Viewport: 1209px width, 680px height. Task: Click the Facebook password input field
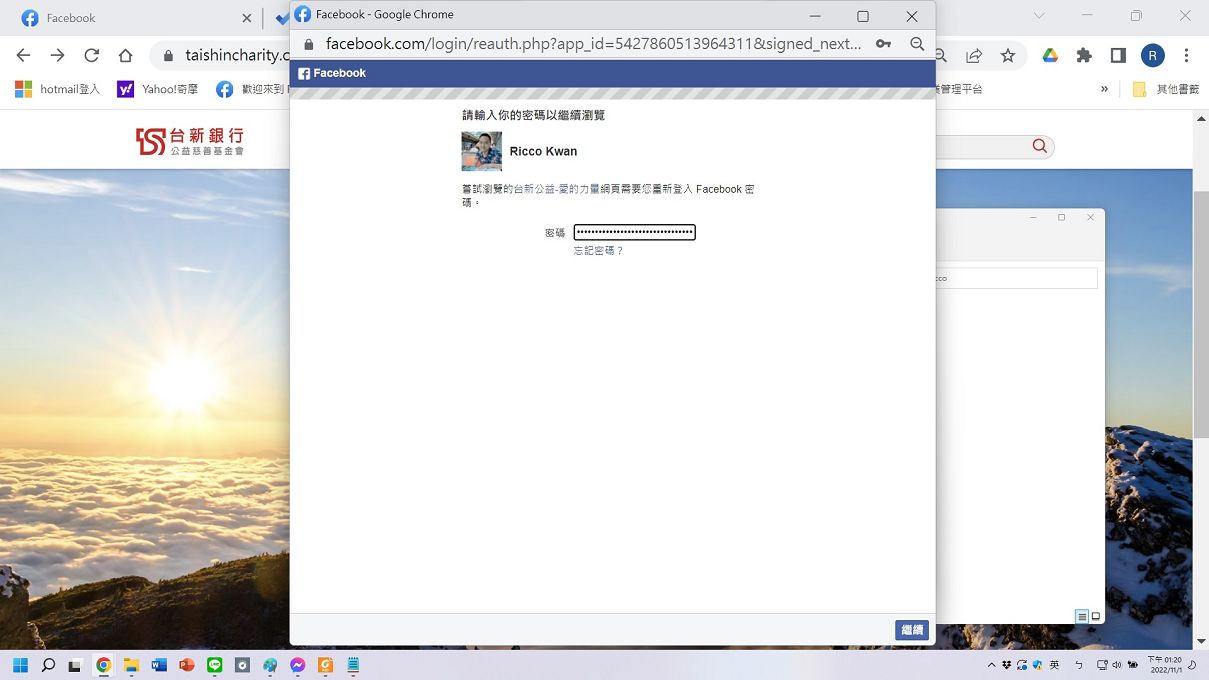click(x=634, y=232)
